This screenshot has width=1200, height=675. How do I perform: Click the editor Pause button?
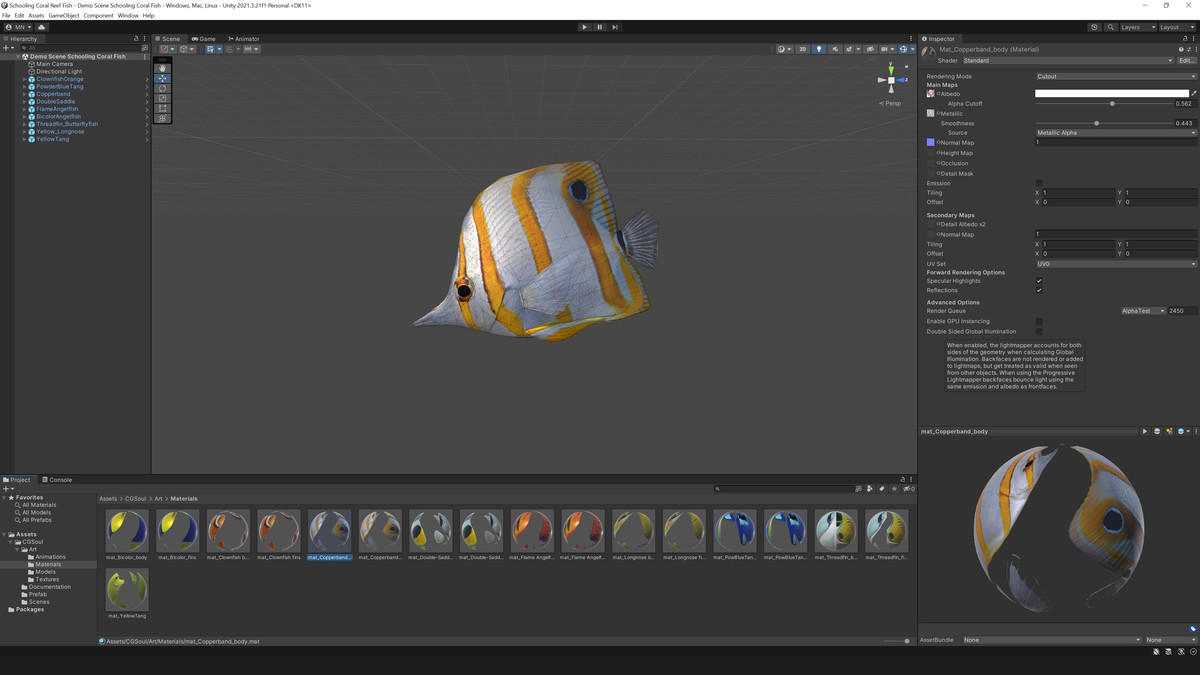tap(599, 27)
